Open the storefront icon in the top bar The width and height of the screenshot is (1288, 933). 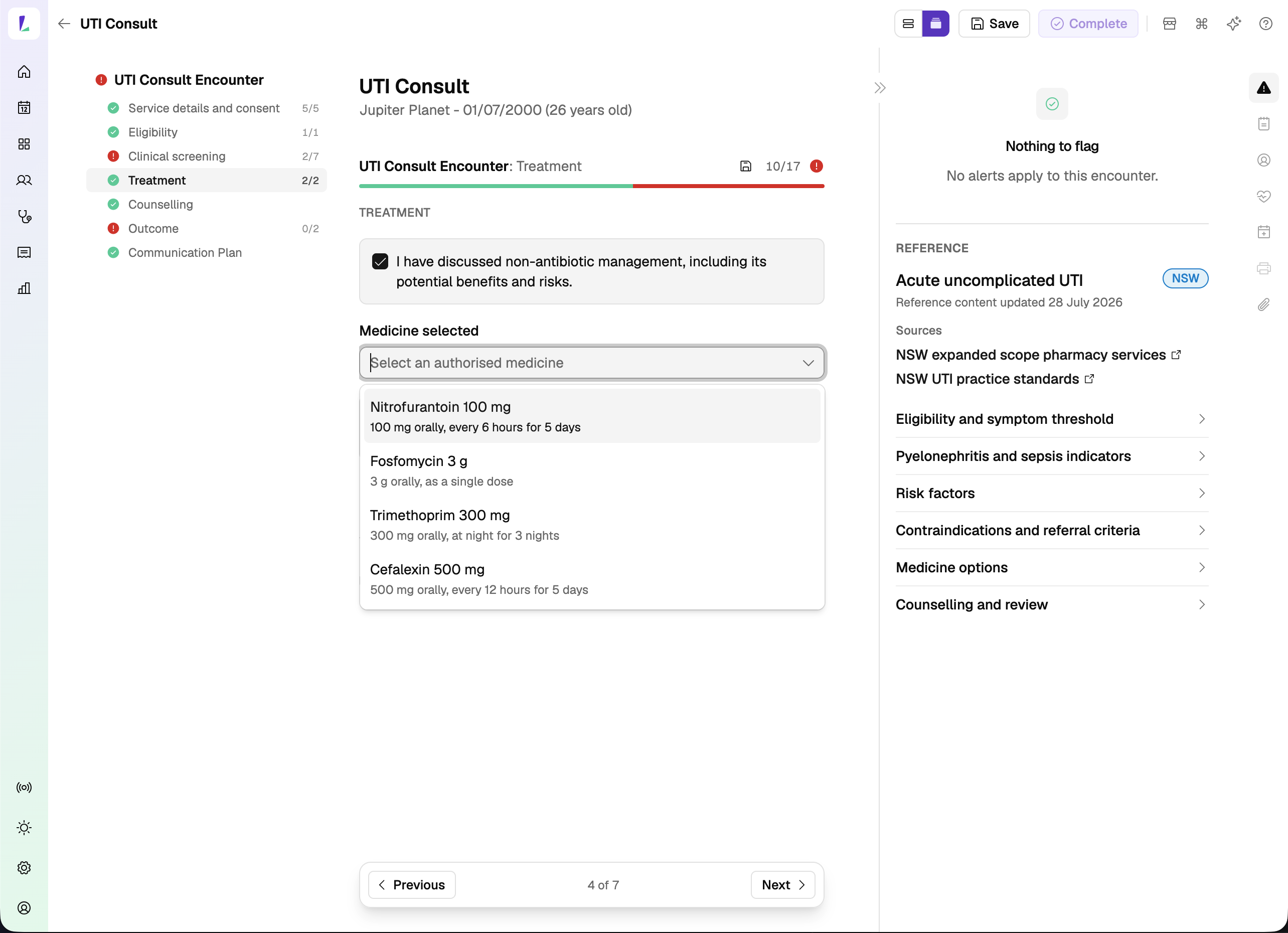(x=1169, y=24)
